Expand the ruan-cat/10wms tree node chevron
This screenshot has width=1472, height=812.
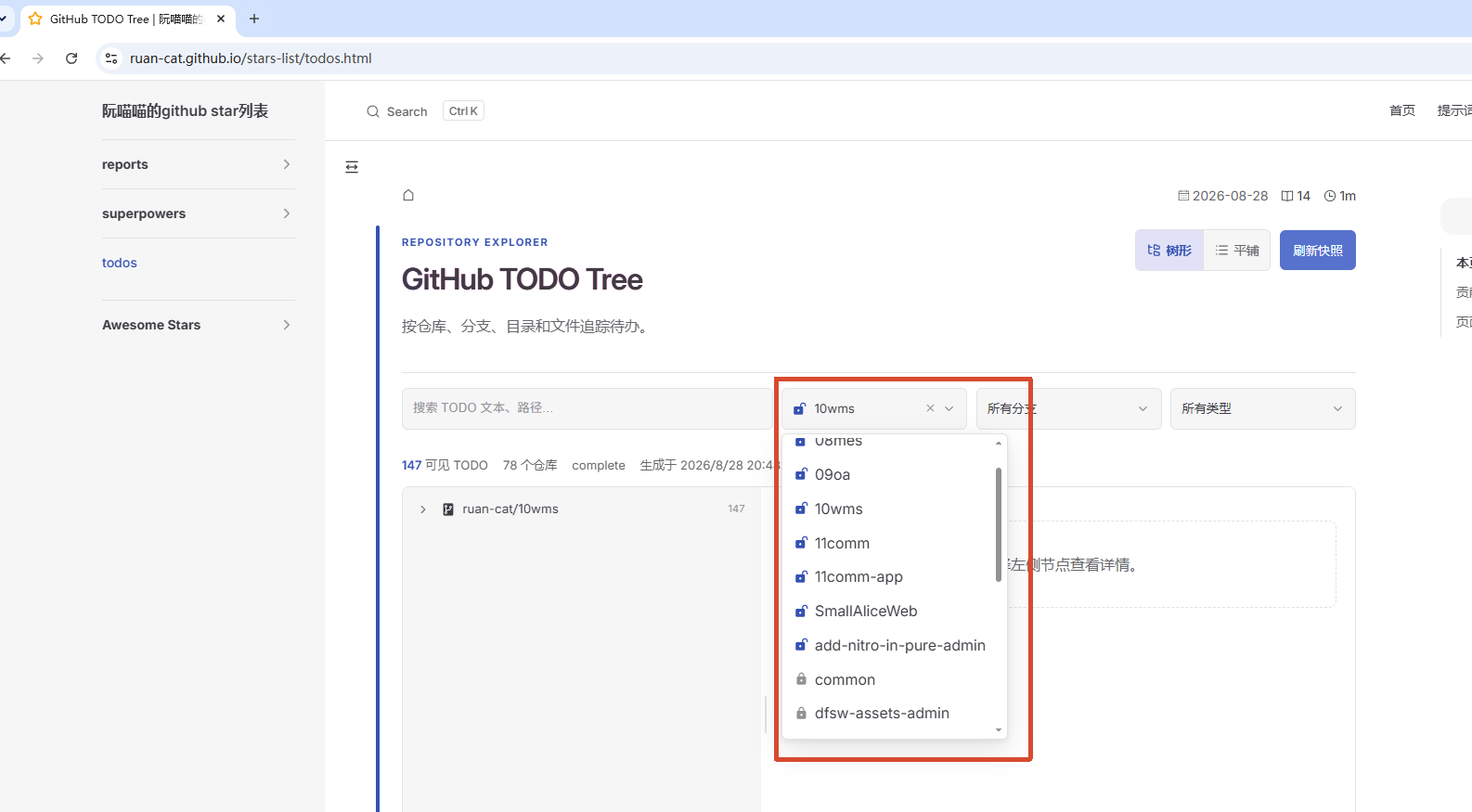coord(423,509)
